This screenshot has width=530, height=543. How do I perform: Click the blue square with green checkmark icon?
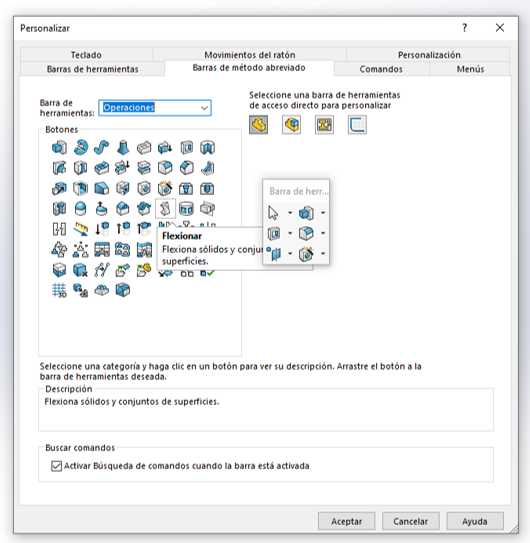click(207, 274)
